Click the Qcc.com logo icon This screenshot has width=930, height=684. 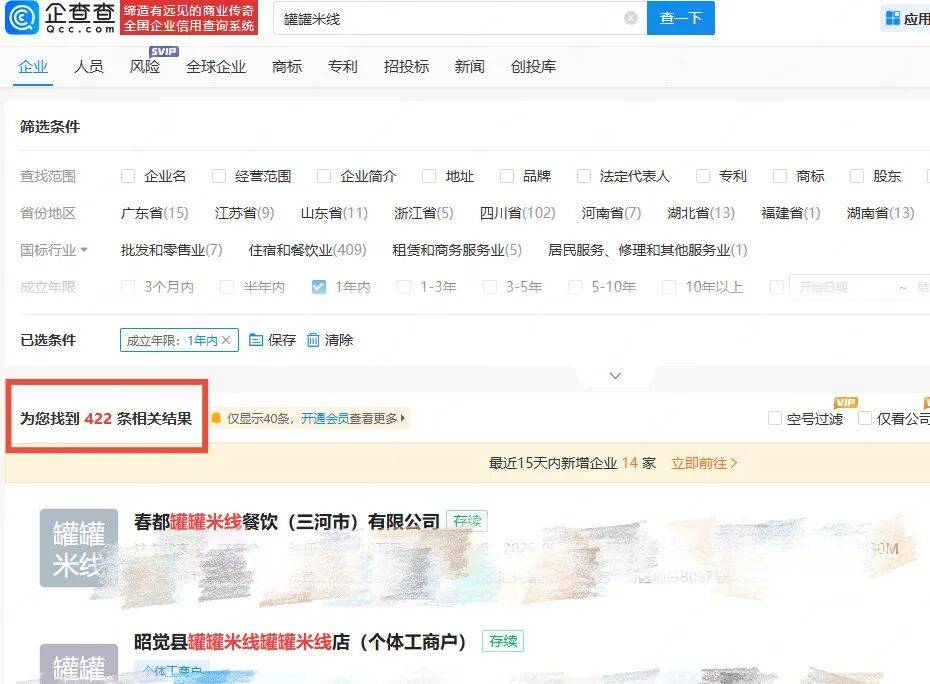24,17
